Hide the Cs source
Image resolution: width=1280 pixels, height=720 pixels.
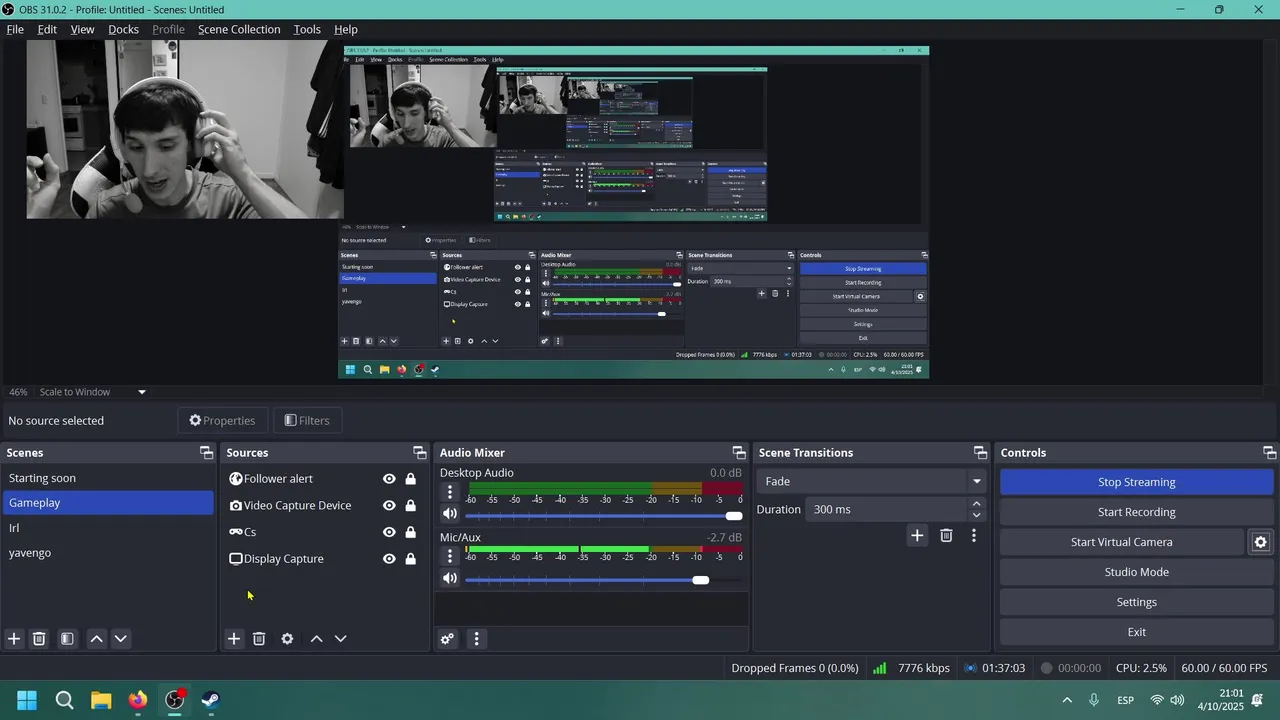[x=389, y=532]
